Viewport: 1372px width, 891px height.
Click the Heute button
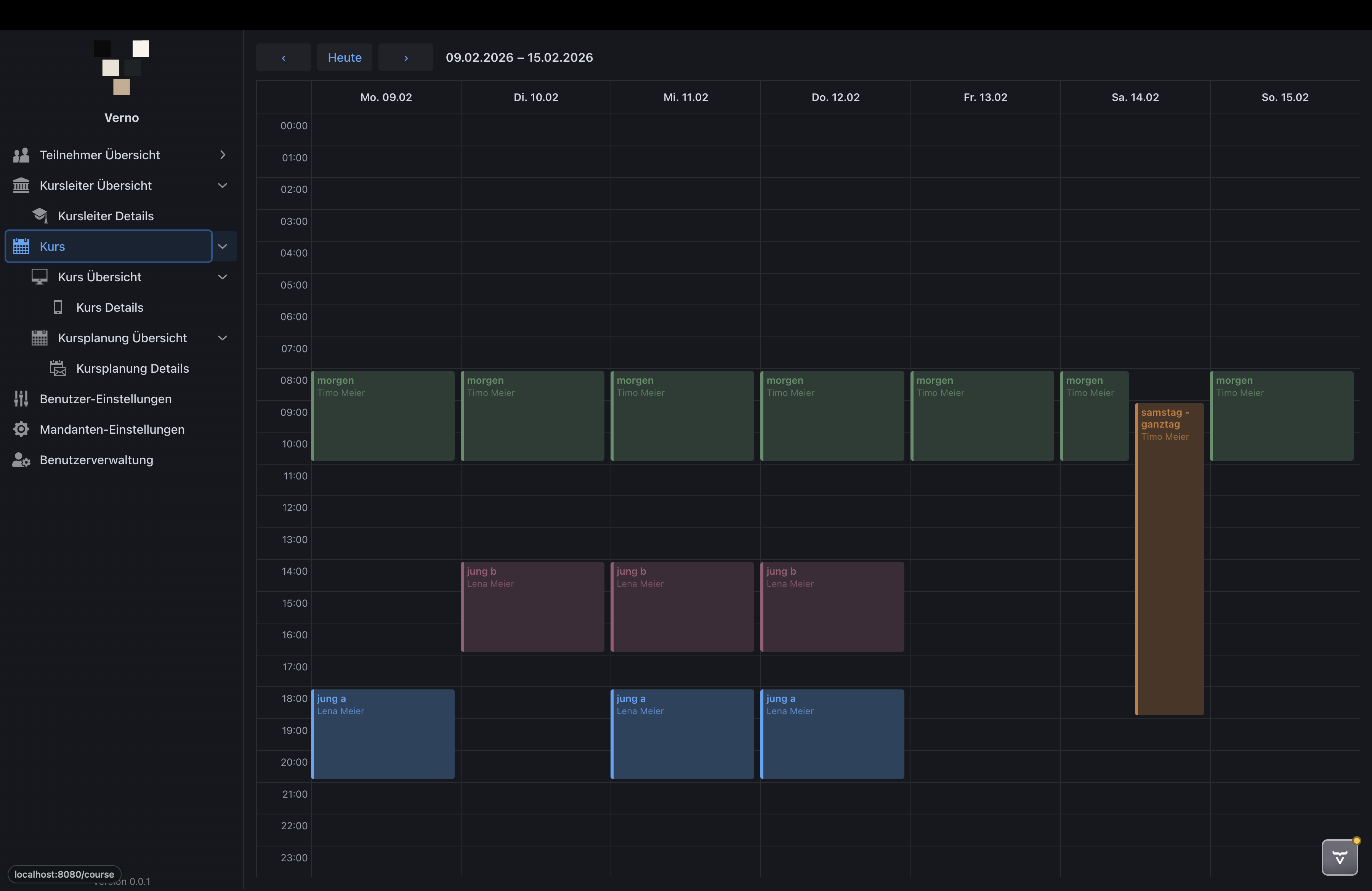345,58
